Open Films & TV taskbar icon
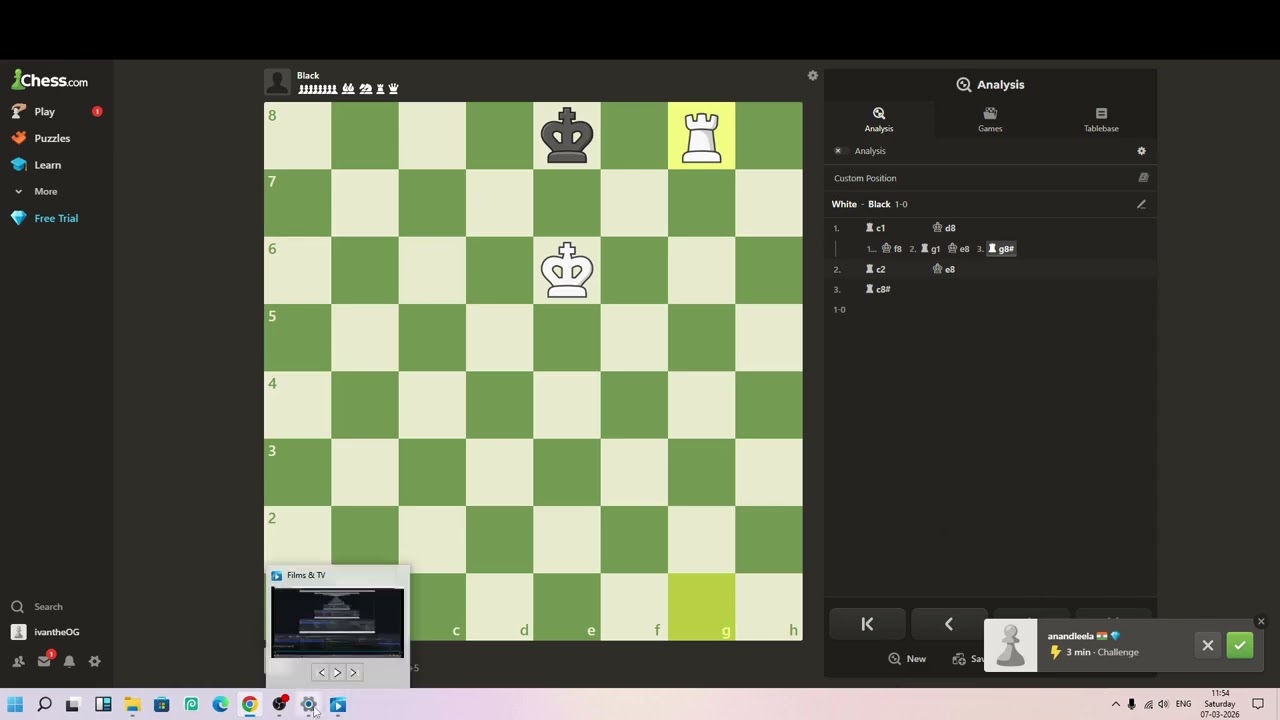The image size is (1280, 720). (x=338, y=705)
